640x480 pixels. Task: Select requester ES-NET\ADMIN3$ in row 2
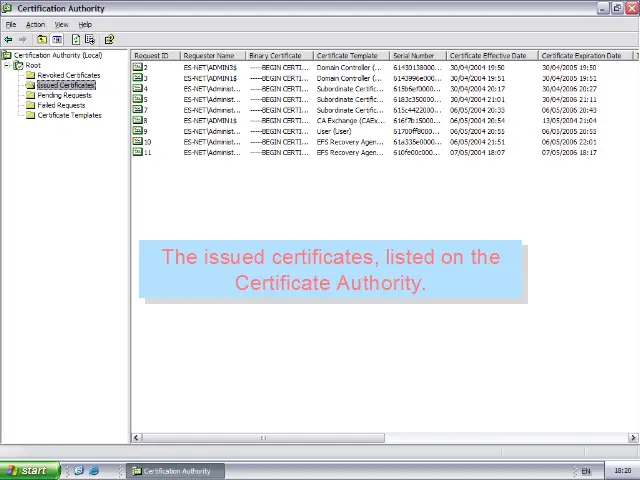click(x=210, y=67)
